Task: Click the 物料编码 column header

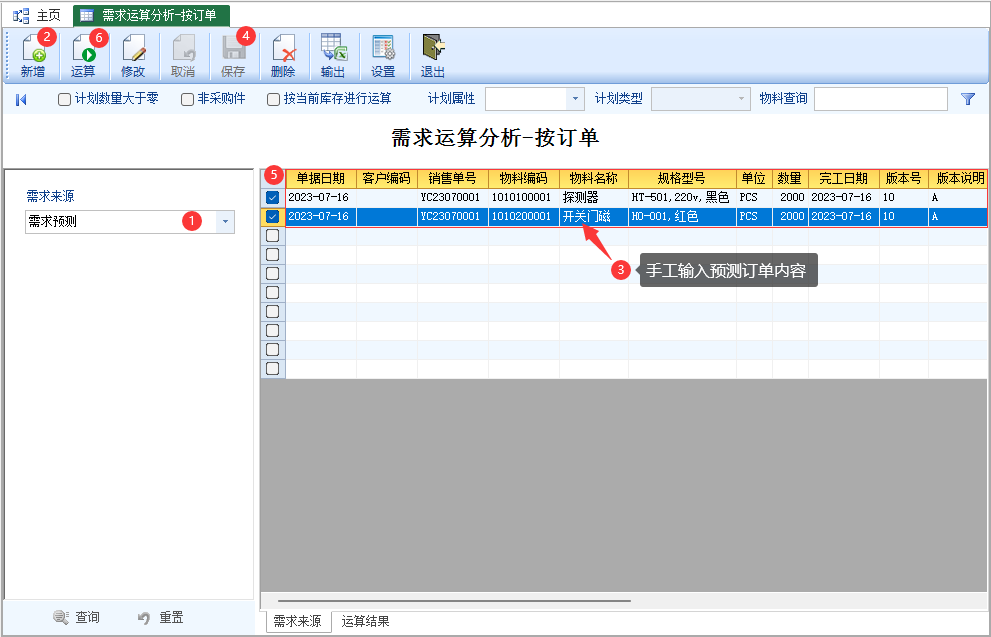Action: (523, 179)
